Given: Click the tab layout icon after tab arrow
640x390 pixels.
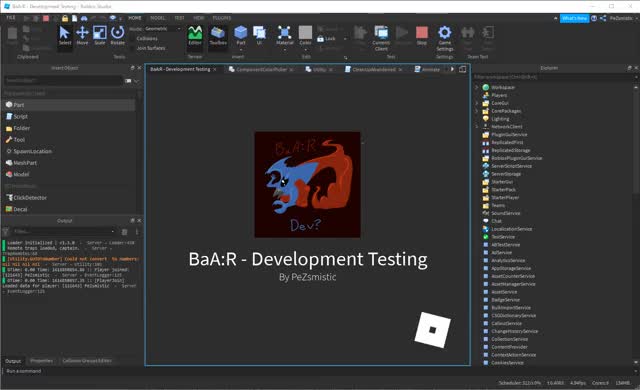Looking at the screenshot, I should tap(462, 69).
